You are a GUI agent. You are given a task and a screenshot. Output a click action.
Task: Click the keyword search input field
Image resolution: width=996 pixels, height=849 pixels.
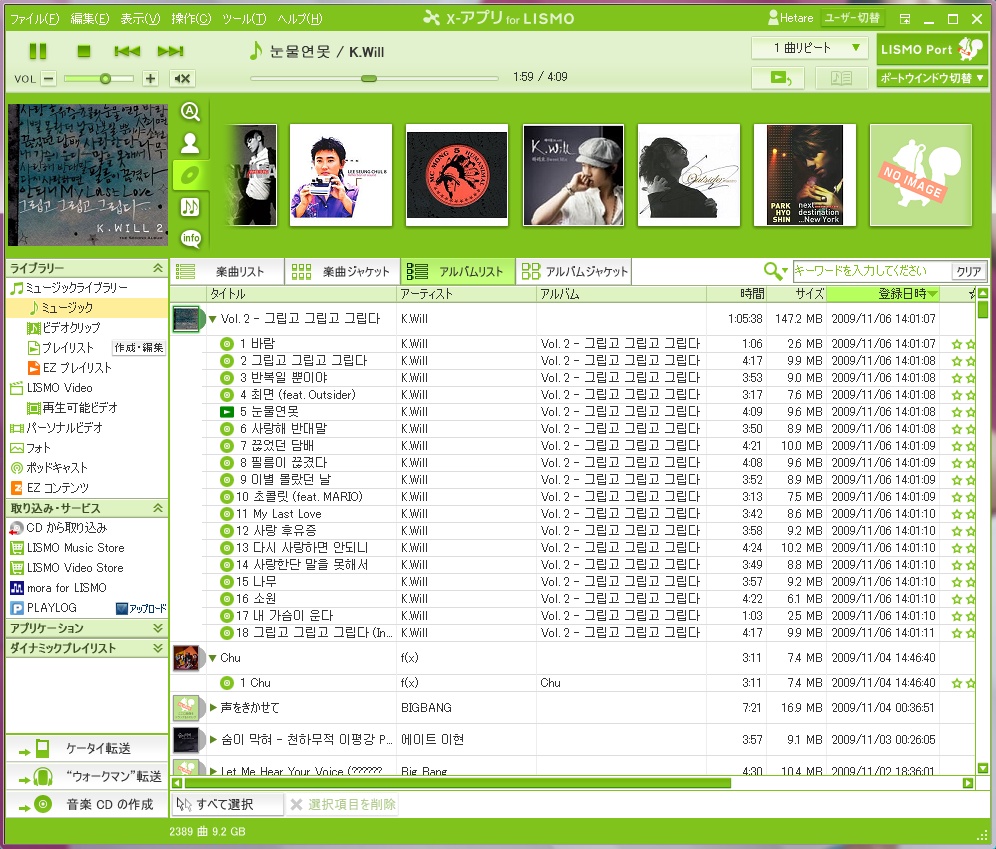pos(871,271)
